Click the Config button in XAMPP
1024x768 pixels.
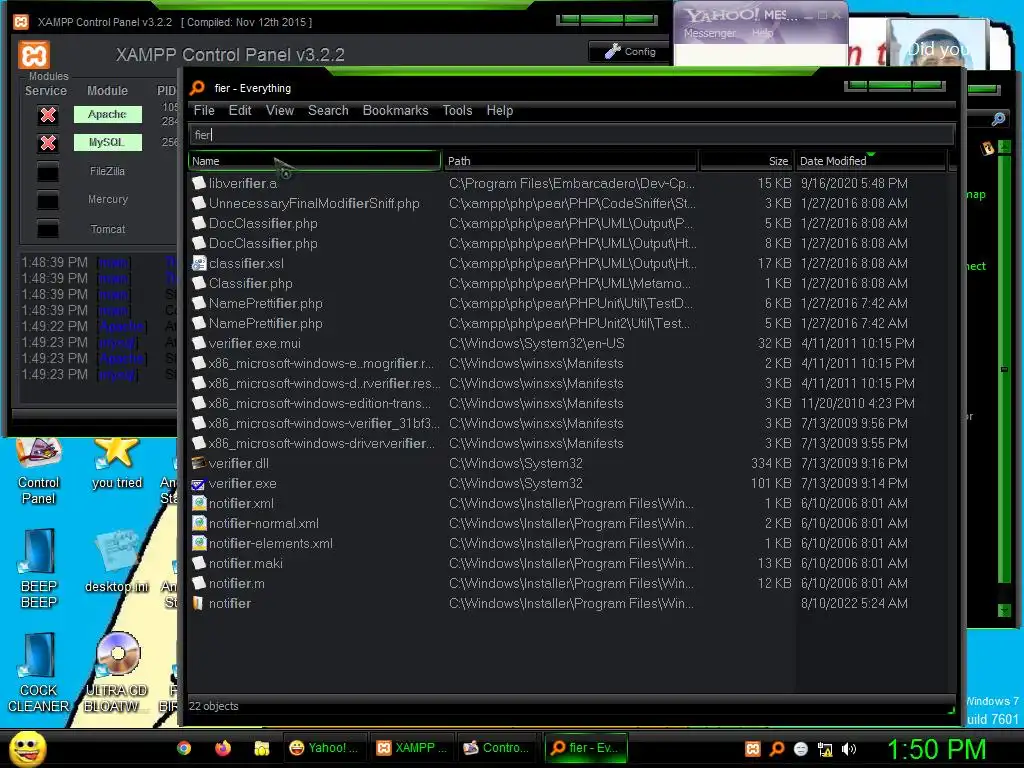point(630,51)
